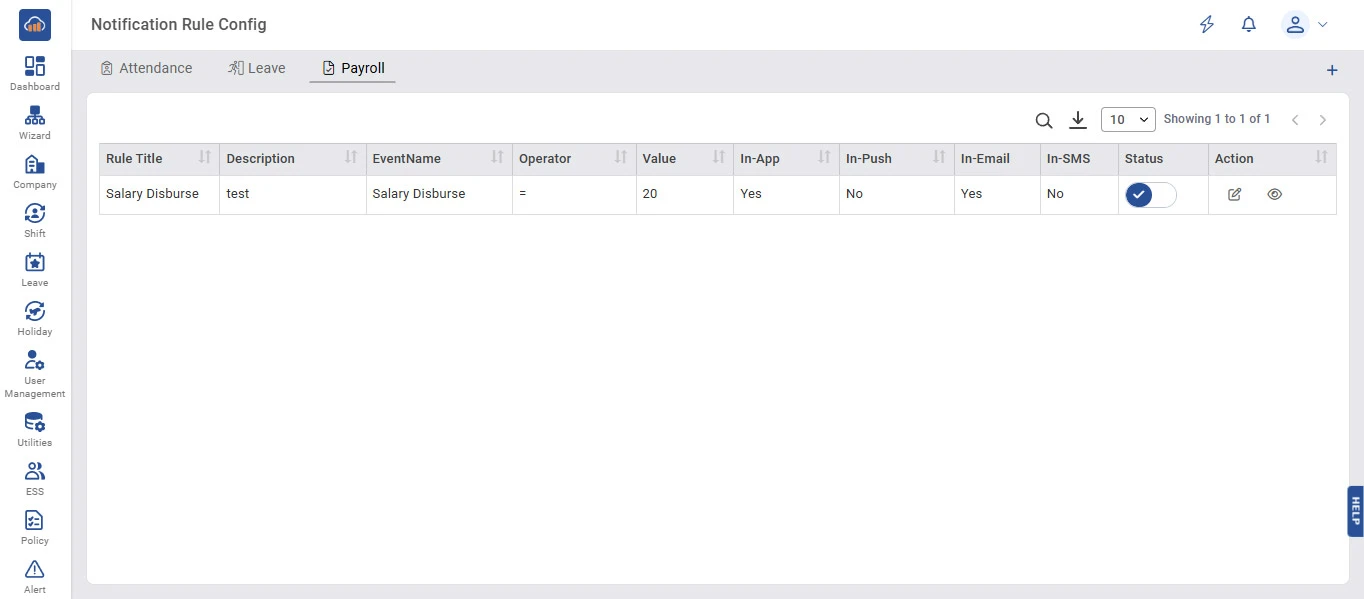Open the lightning bolt quick actions
This screenshot has height=599, width=1364.
1207,25
